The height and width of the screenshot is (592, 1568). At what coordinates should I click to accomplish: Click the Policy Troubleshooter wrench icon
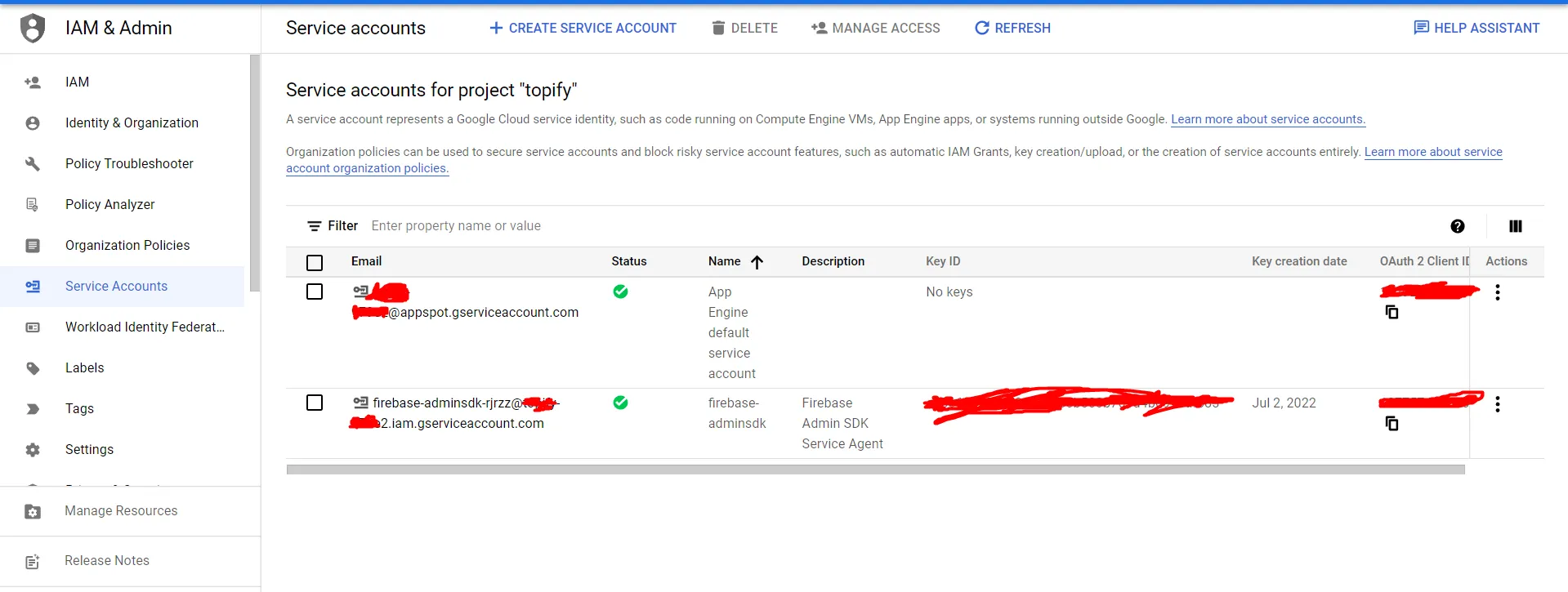click(x=33, y=163)
